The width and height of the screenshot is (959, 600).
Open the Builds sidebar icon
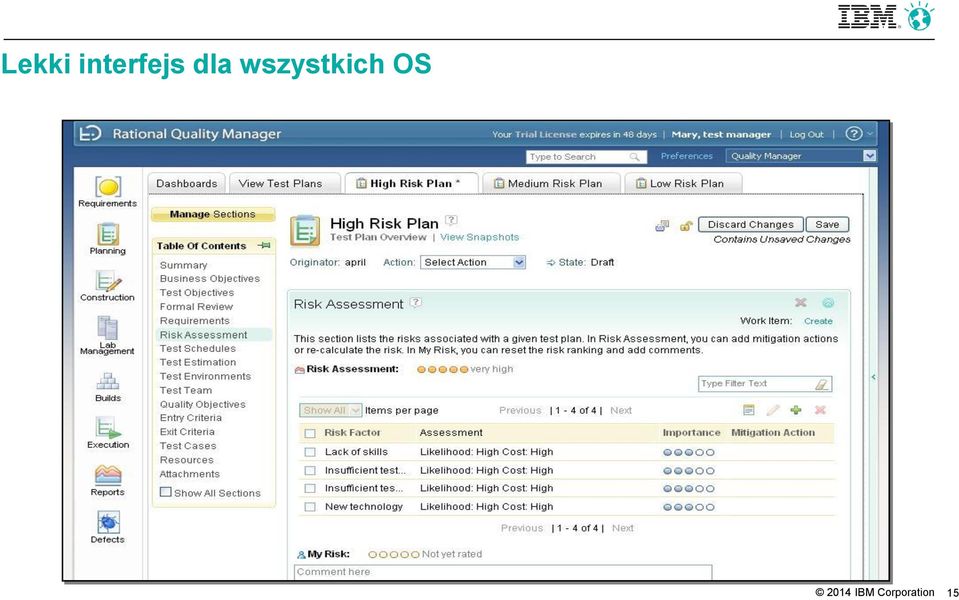pos(108,381)
